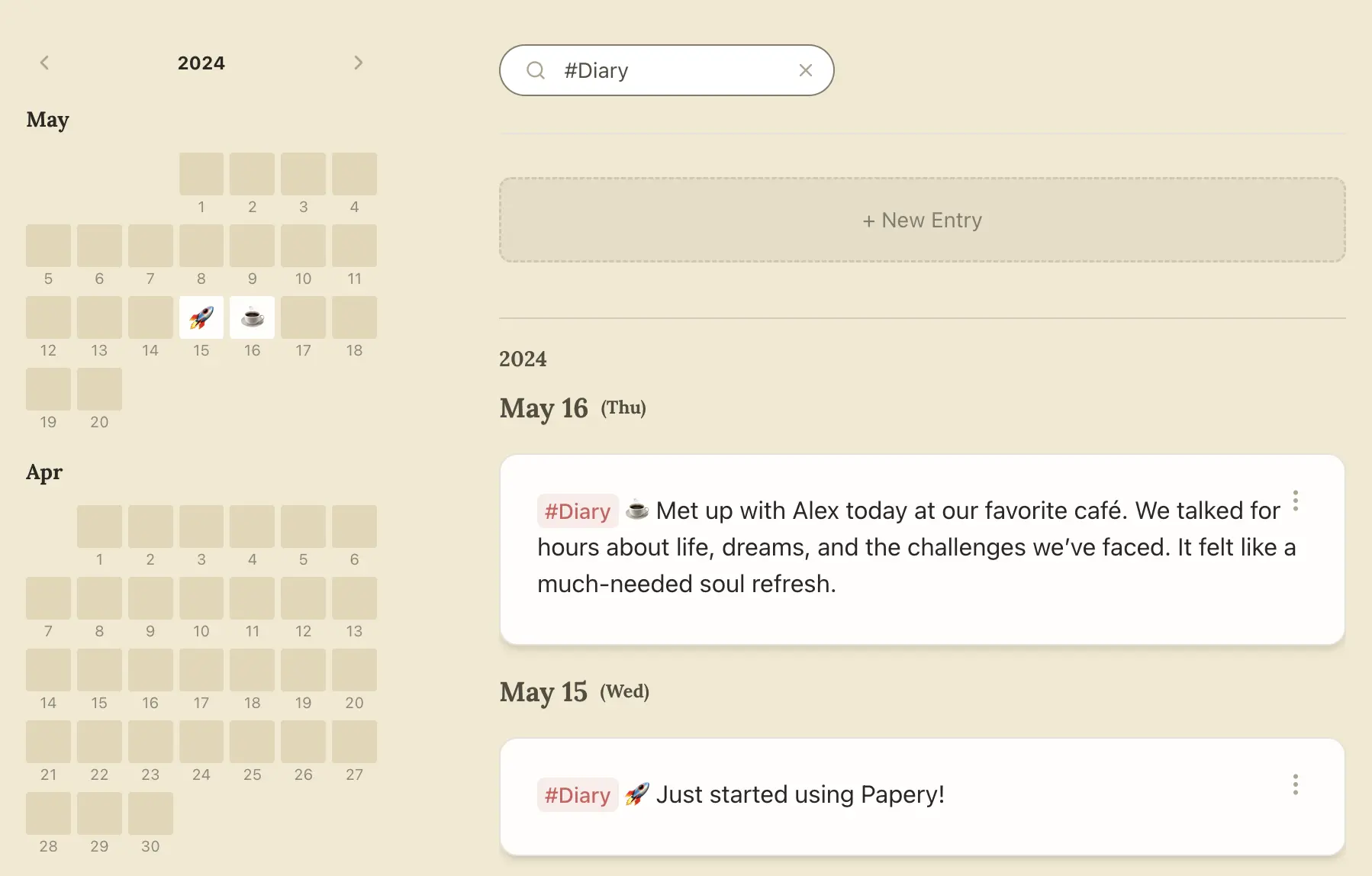Click the search magnifier icon

536,70
